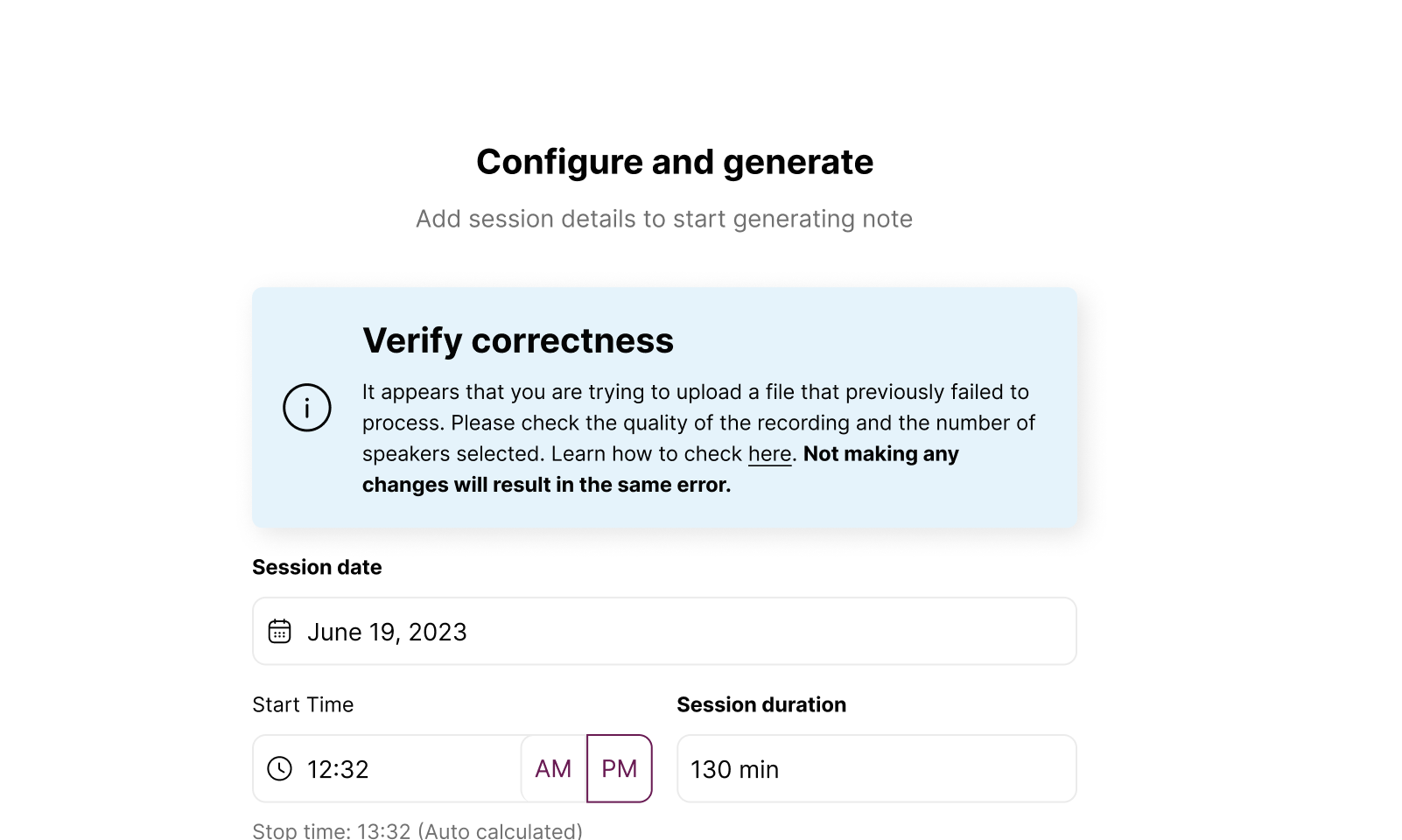Click the Session duration label
1402x840 pixels.
coord(761,704)
